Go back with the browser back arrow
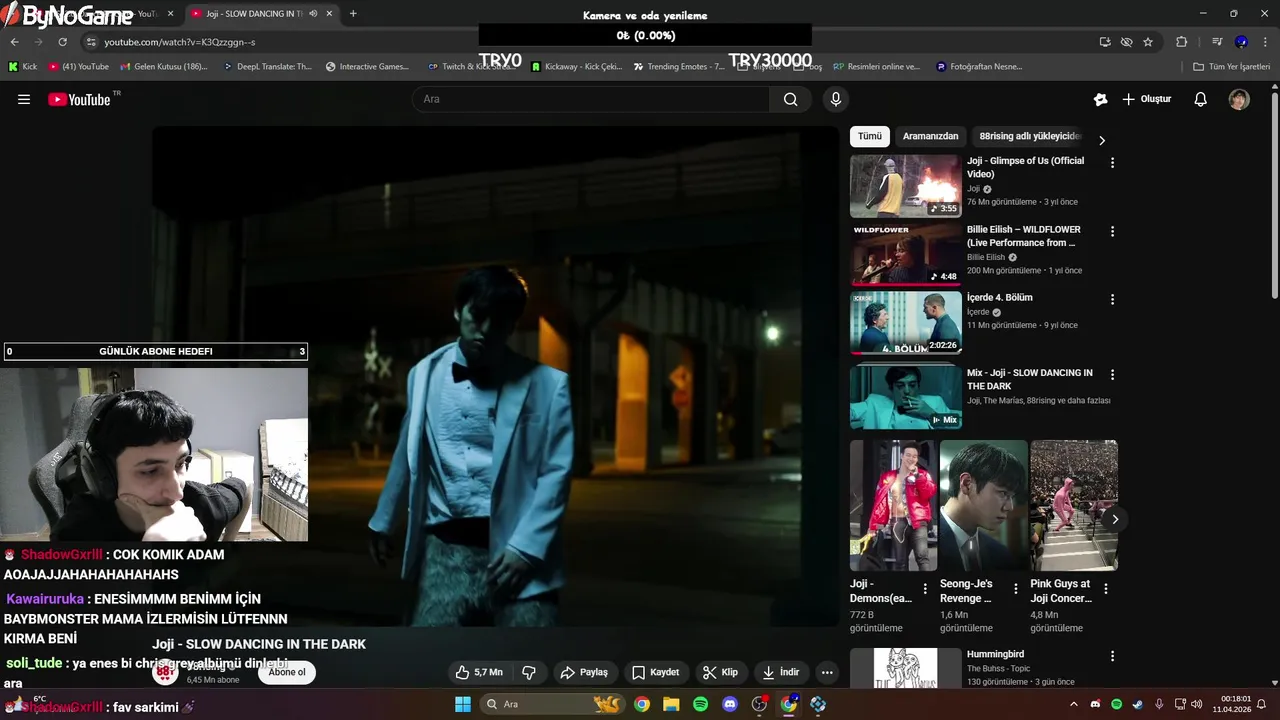 pos(14,42)
